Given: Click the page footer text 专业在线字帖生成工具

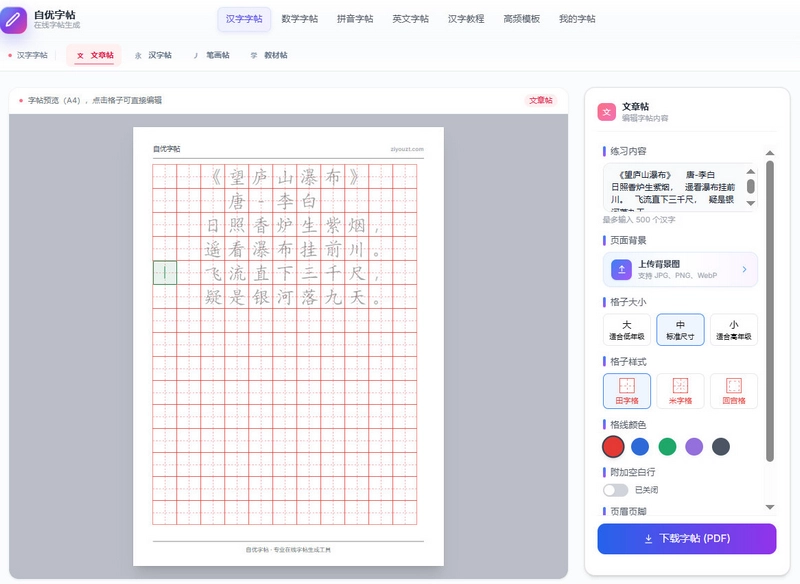Looking at the screenshot, I should [302, 550].
